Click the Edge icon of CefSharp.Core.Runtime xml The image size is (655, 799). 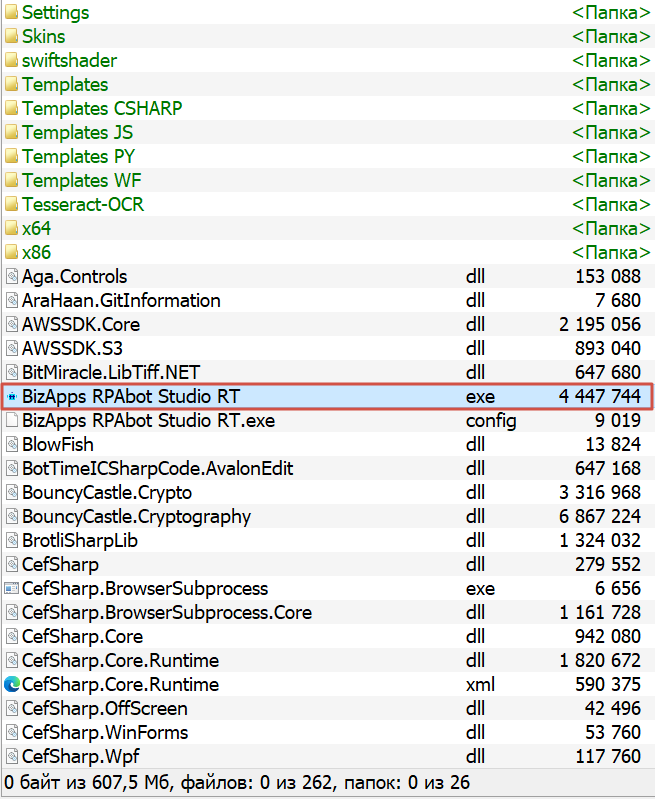(x=12, y=684)
